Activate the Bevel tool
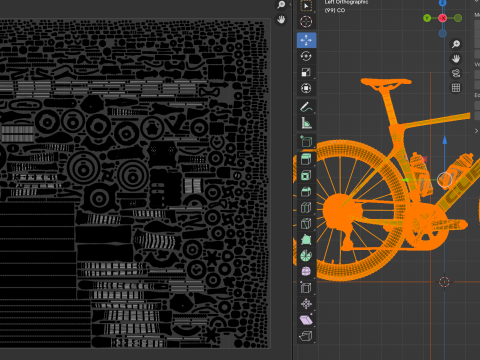This screenshot has width=480, height=360. [x=306, y=192]
